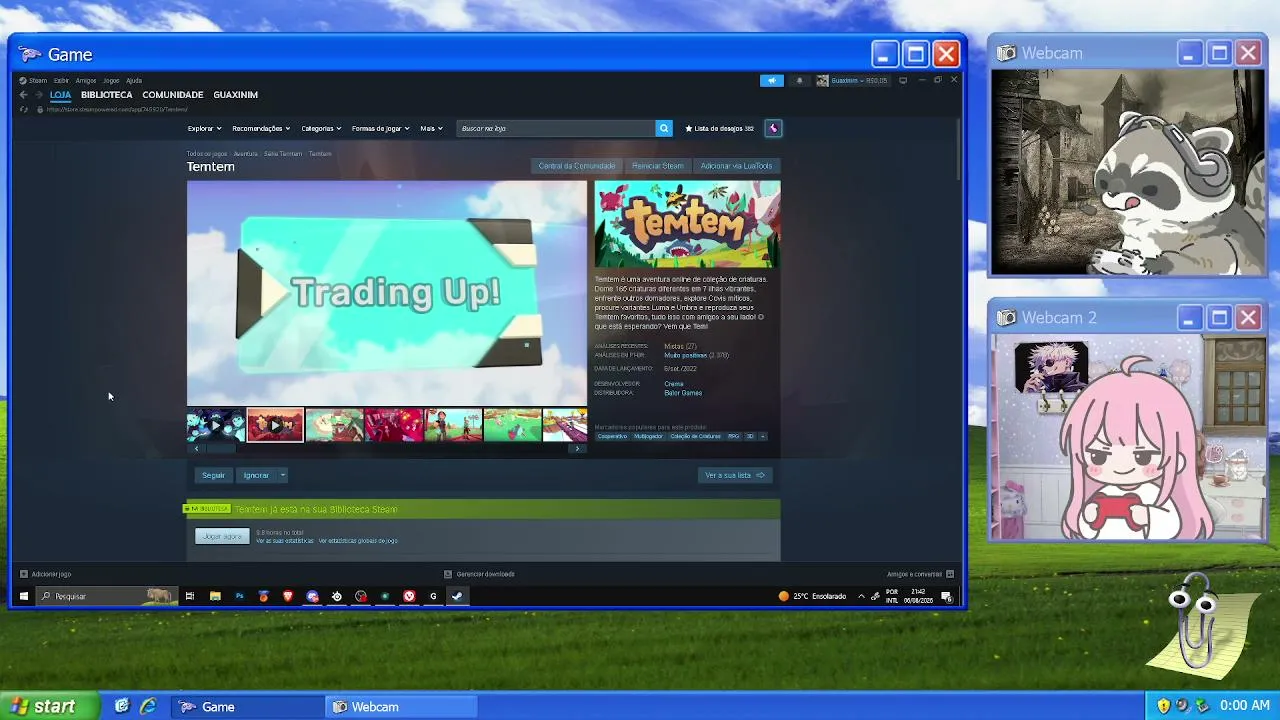Click the blue store search magnifier button
Viewport: 1280px width, 720px height.
pos(663,128)
